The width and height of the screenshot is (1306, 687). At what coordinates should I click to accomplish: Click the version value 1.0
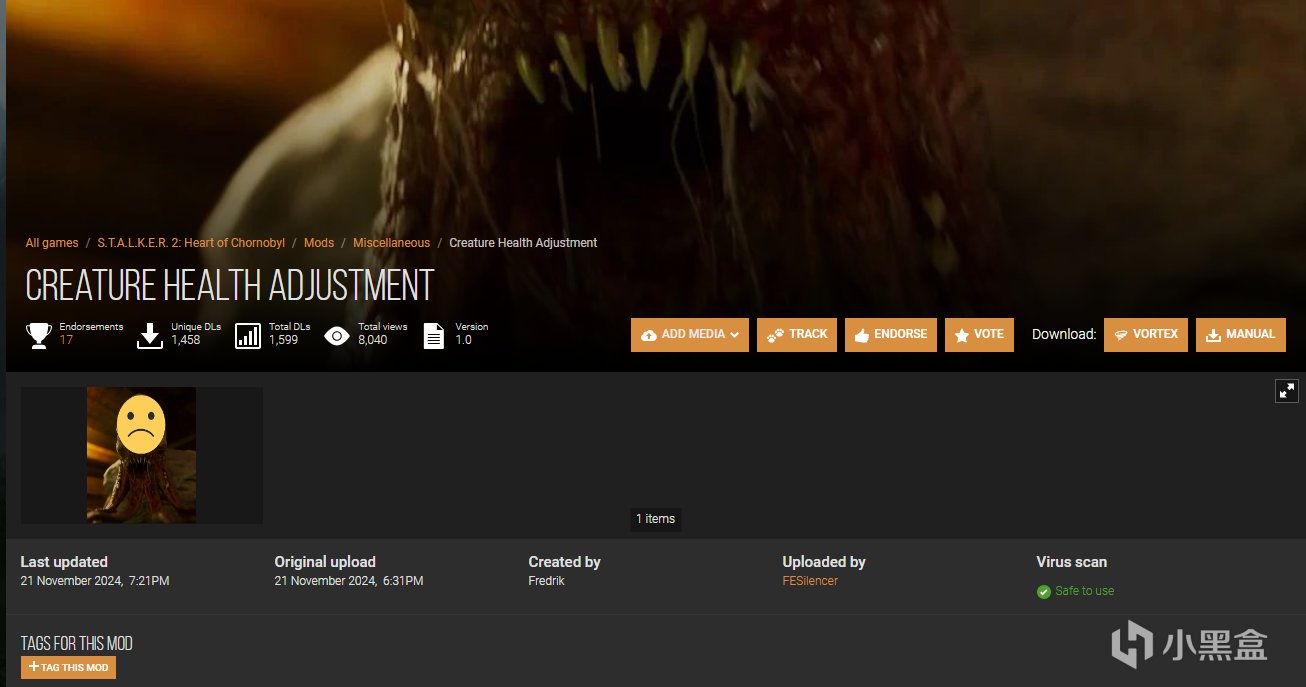click(463, 340)
